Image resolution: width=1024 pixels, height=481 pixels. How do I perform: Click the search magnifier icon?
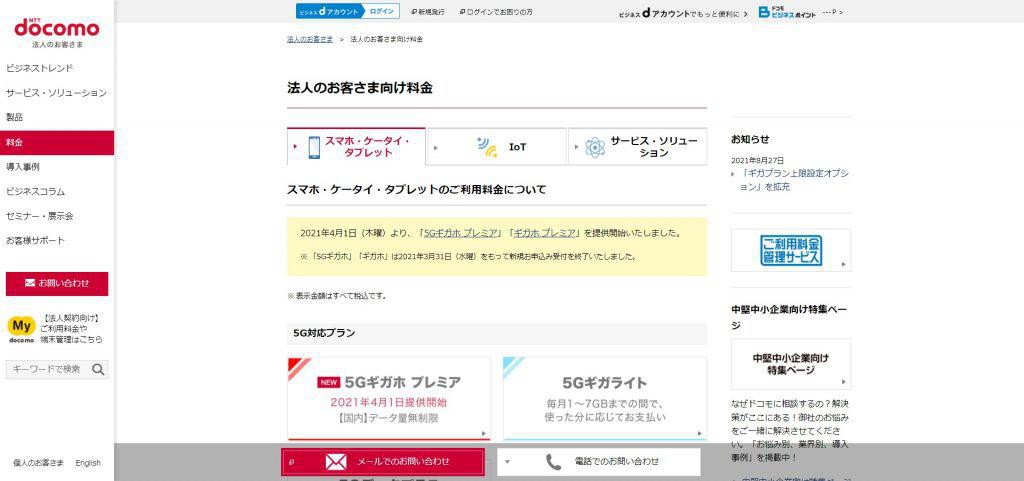[98, 369]
